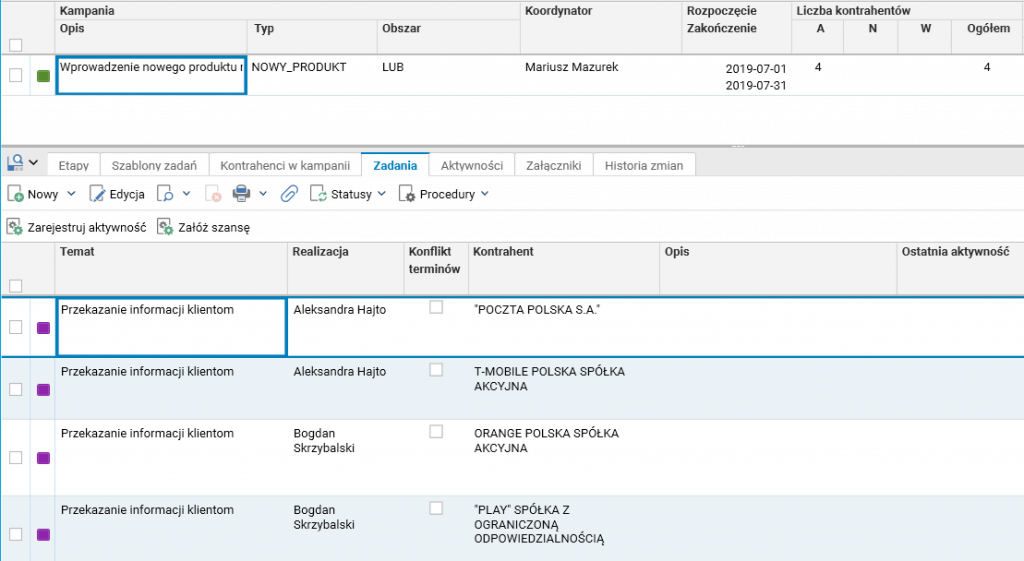The image size is (1024, 561).
Task: Open the Procedury dropdown menu
Action: click(x=445, y=194)
